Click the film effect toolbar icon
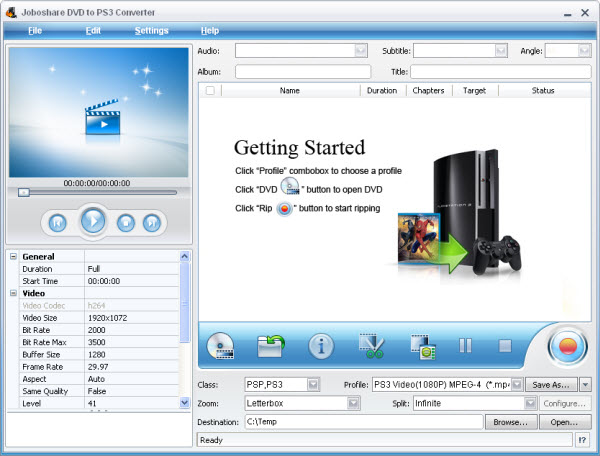Viewport: 600px width, 456px height. (423, 347)
